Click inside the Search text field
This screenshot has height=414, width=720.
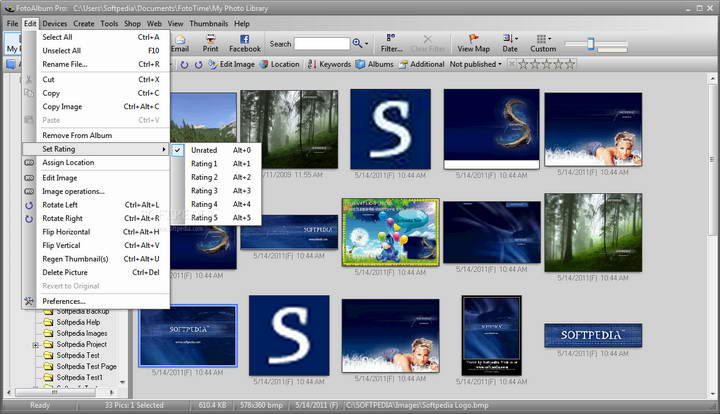pos(321,44)
